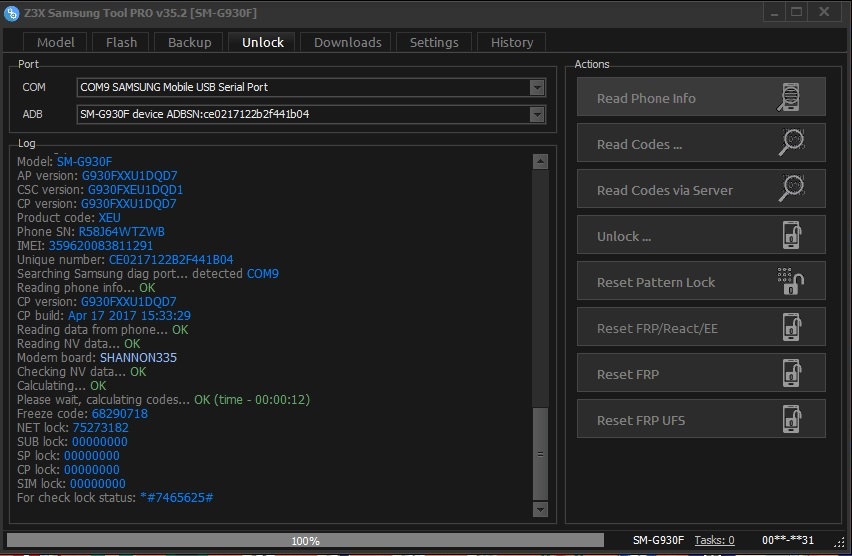Click the Reset FRP UFS phone icon
This screenshot has height=556, width=852.
(x=792, y=419)
